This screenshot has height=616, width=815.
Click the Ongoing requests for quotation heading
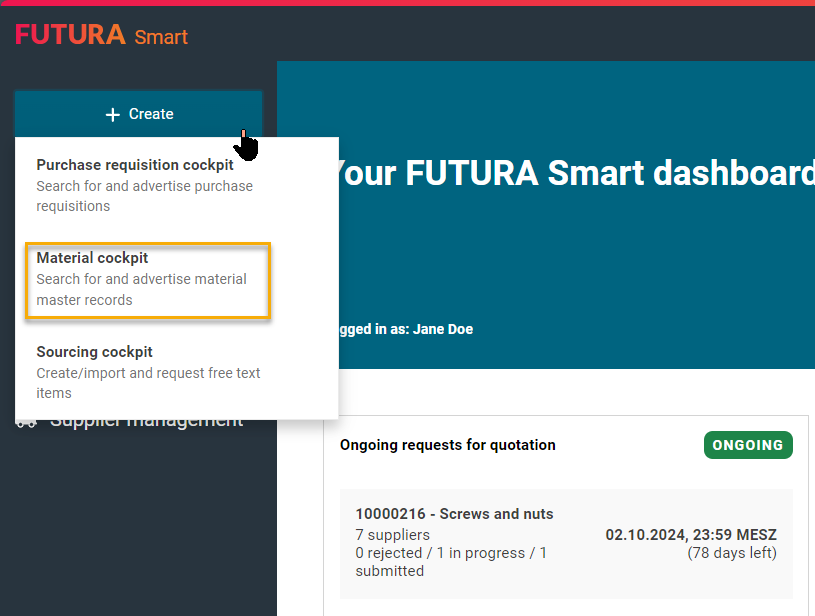pos(447,445)
